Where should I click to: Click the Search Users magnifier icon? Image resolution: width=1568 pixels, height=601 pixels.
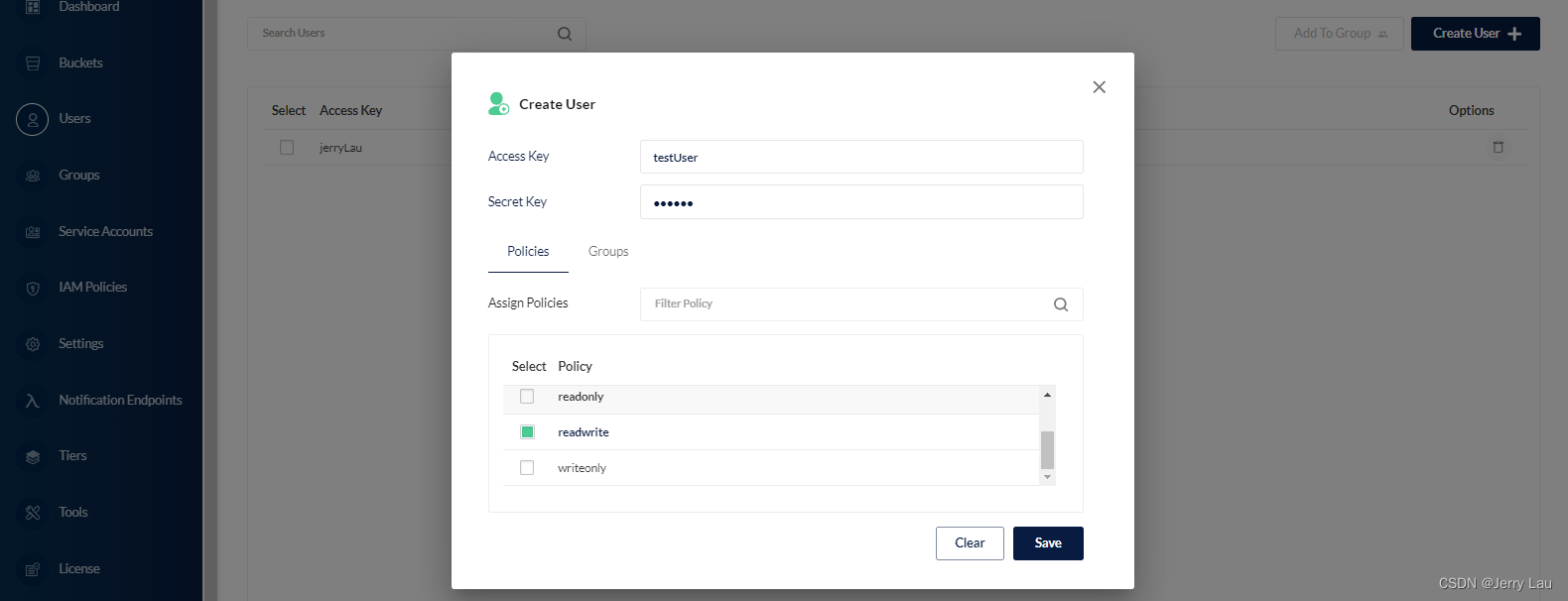[565, 34]
